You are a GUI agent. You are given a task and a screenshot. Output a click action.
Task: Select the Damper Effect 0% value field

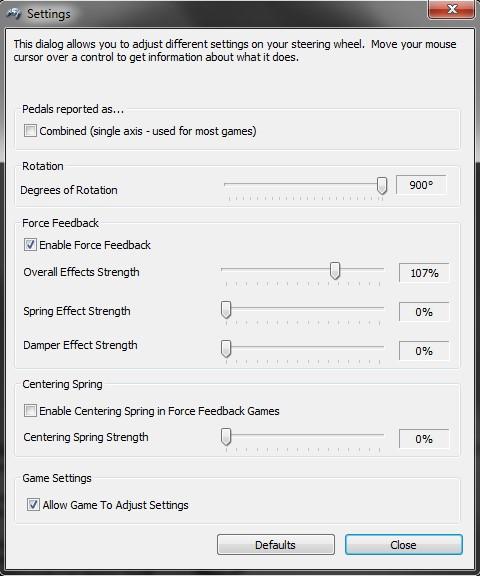pos(424,351)
